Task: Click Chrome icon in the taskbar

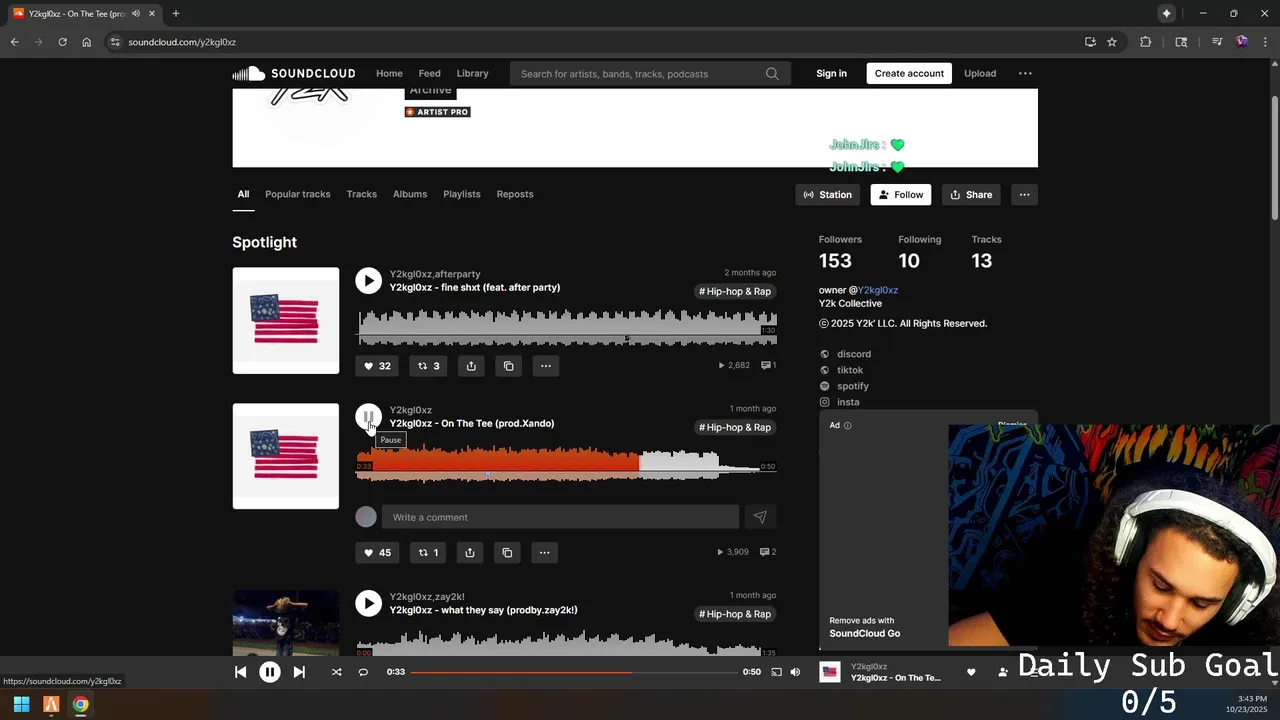Action: 81,704
